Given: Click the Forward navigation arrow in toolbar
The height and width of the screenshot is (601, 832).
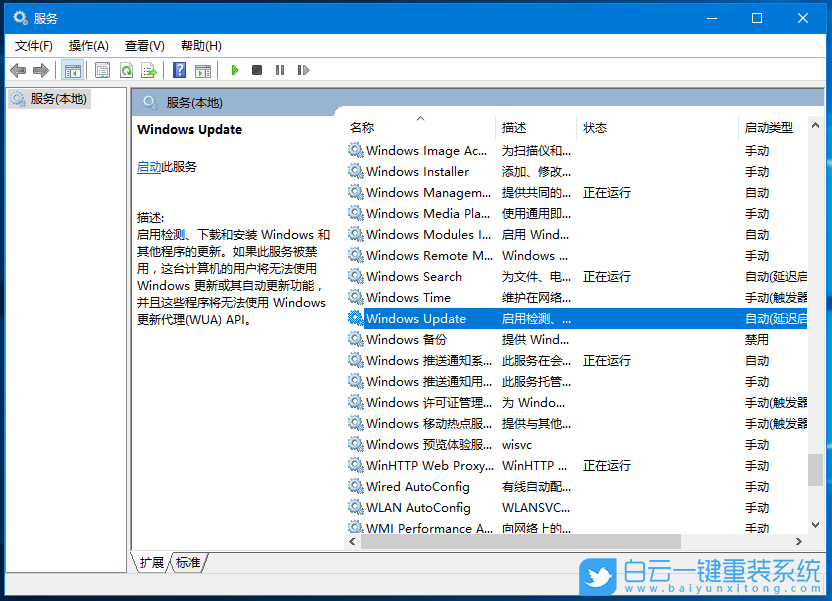Looking at the screenshot, I should [40, 70].
